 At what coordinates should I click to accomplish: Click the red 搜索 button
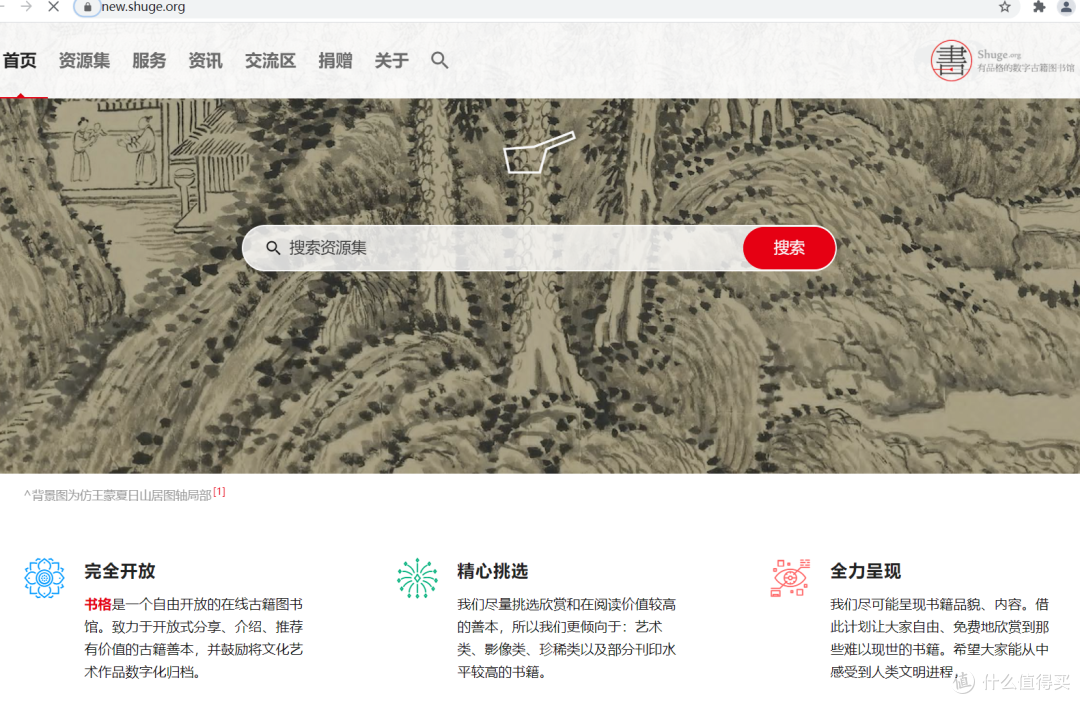[x=789, y=248]
